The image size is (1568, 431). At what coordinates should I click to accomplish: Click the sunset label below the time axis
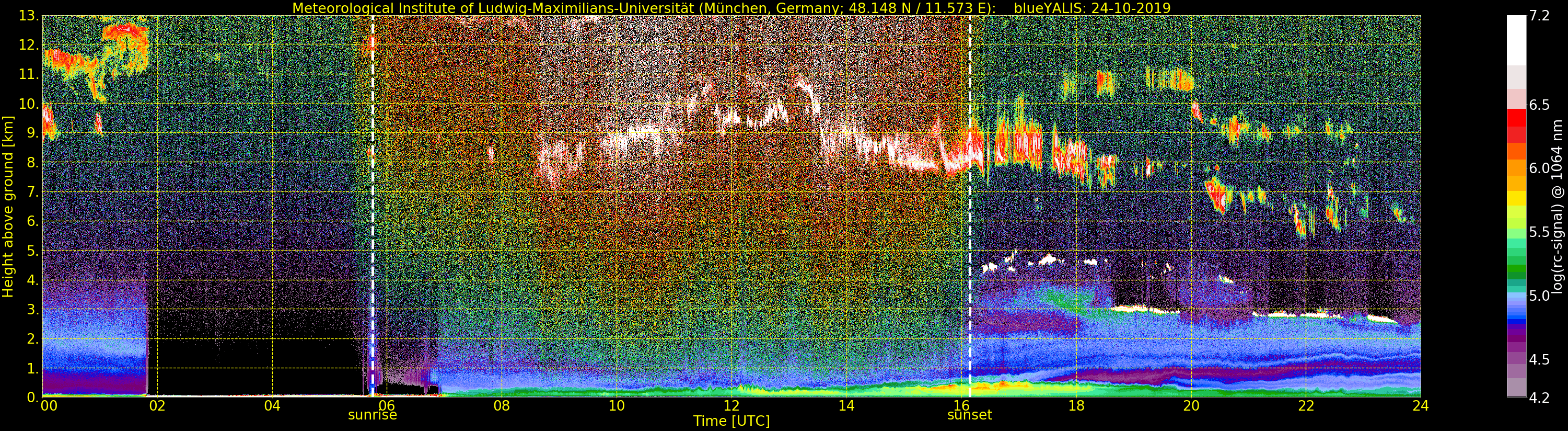point(969,415)
